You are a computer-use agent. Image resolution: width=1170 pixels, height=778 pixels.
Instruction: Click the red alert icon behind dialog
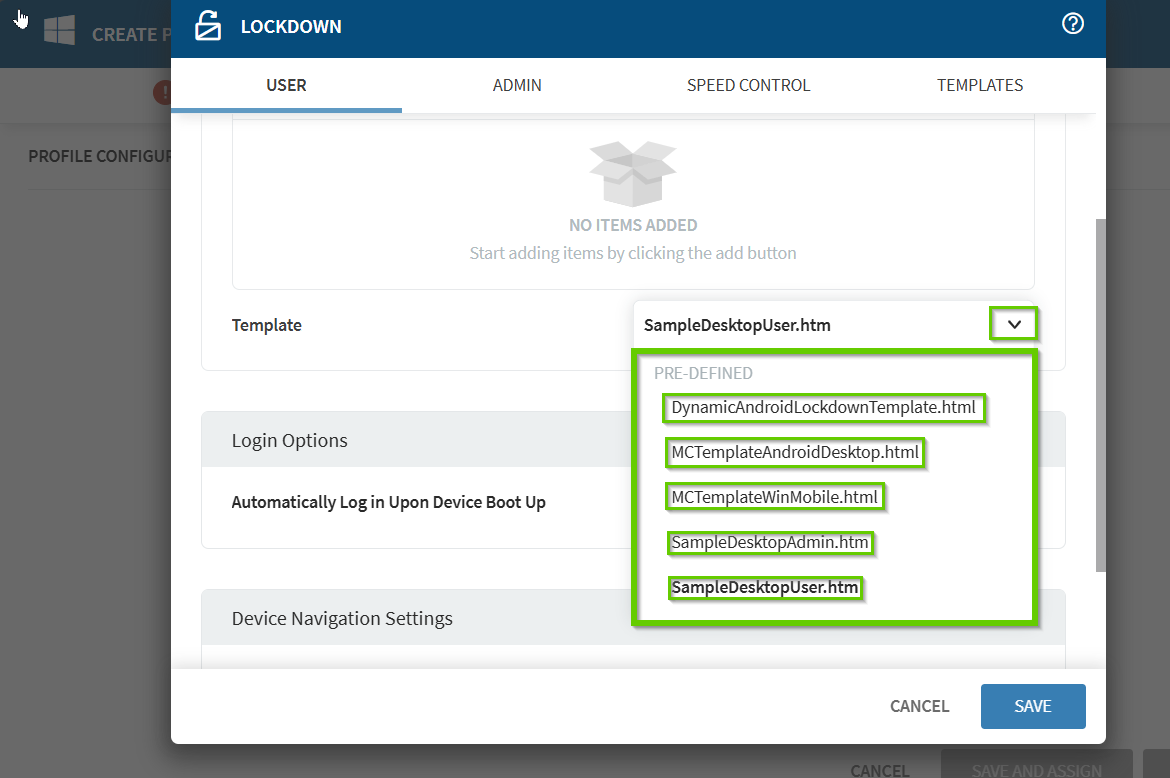point(162,93)
